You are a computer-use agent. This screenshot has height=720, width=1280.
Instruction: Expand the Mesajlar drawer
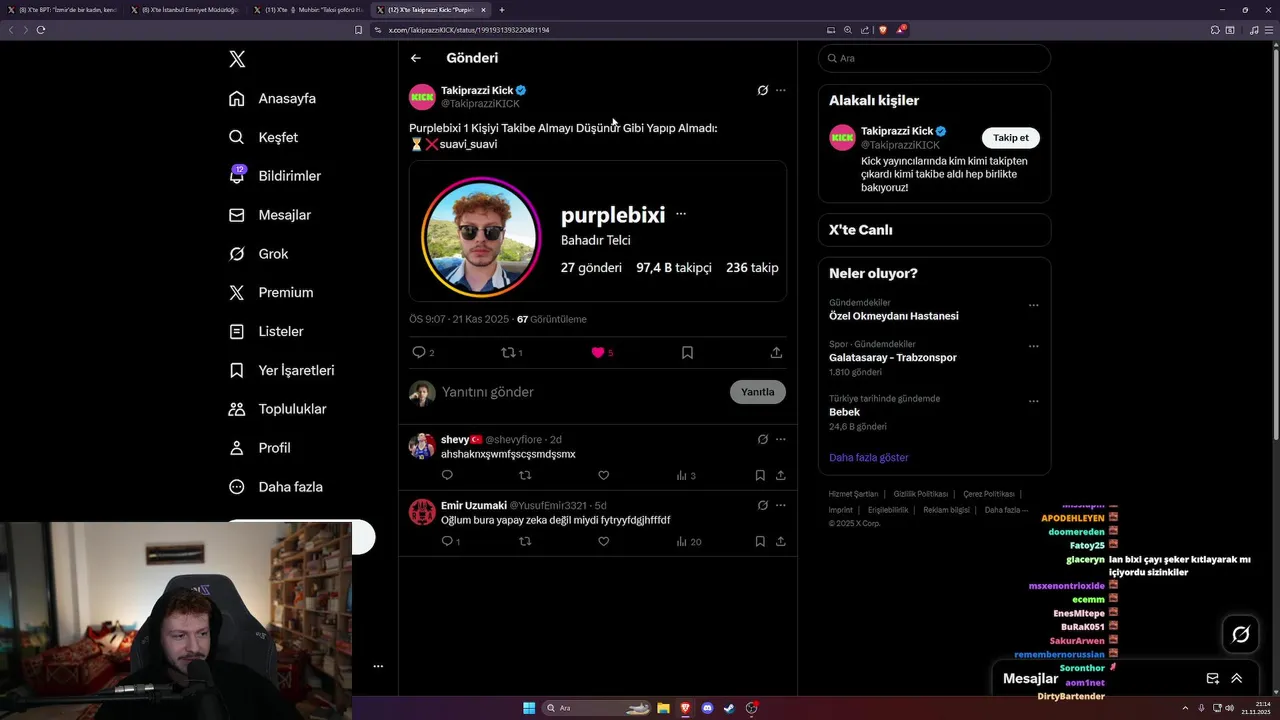point(1237,678)
